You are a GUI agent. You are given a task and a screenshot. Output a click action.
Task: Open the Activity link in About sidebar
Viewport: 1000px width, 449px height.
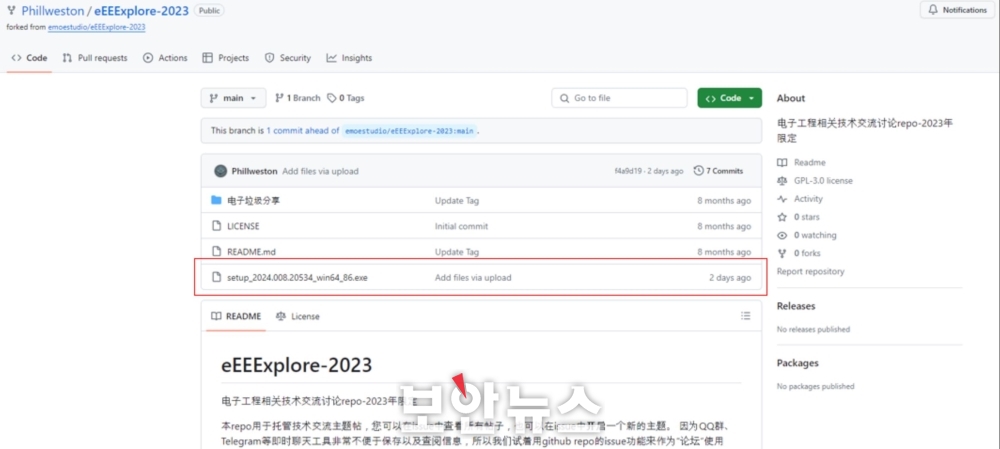(800, 199)
